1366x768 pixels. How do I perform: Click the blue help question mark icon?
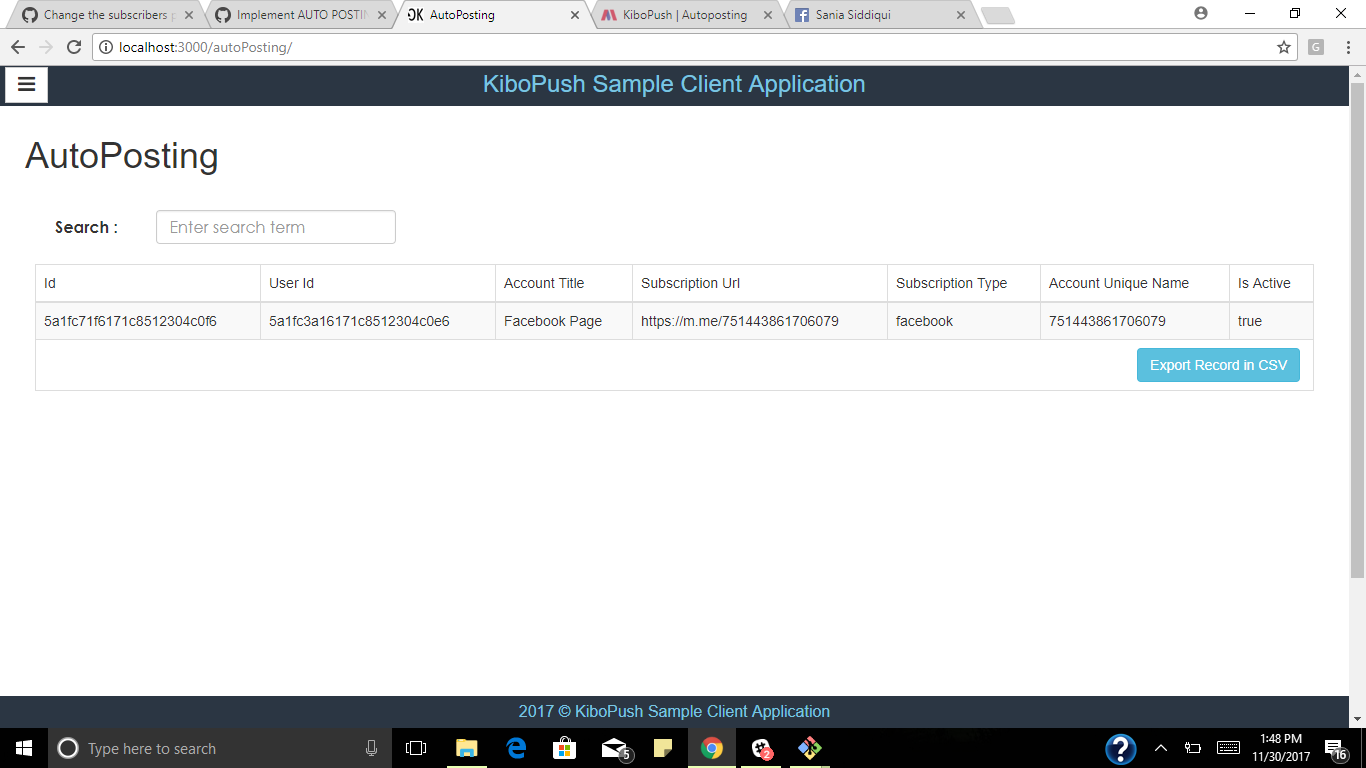coord(1121,748)
